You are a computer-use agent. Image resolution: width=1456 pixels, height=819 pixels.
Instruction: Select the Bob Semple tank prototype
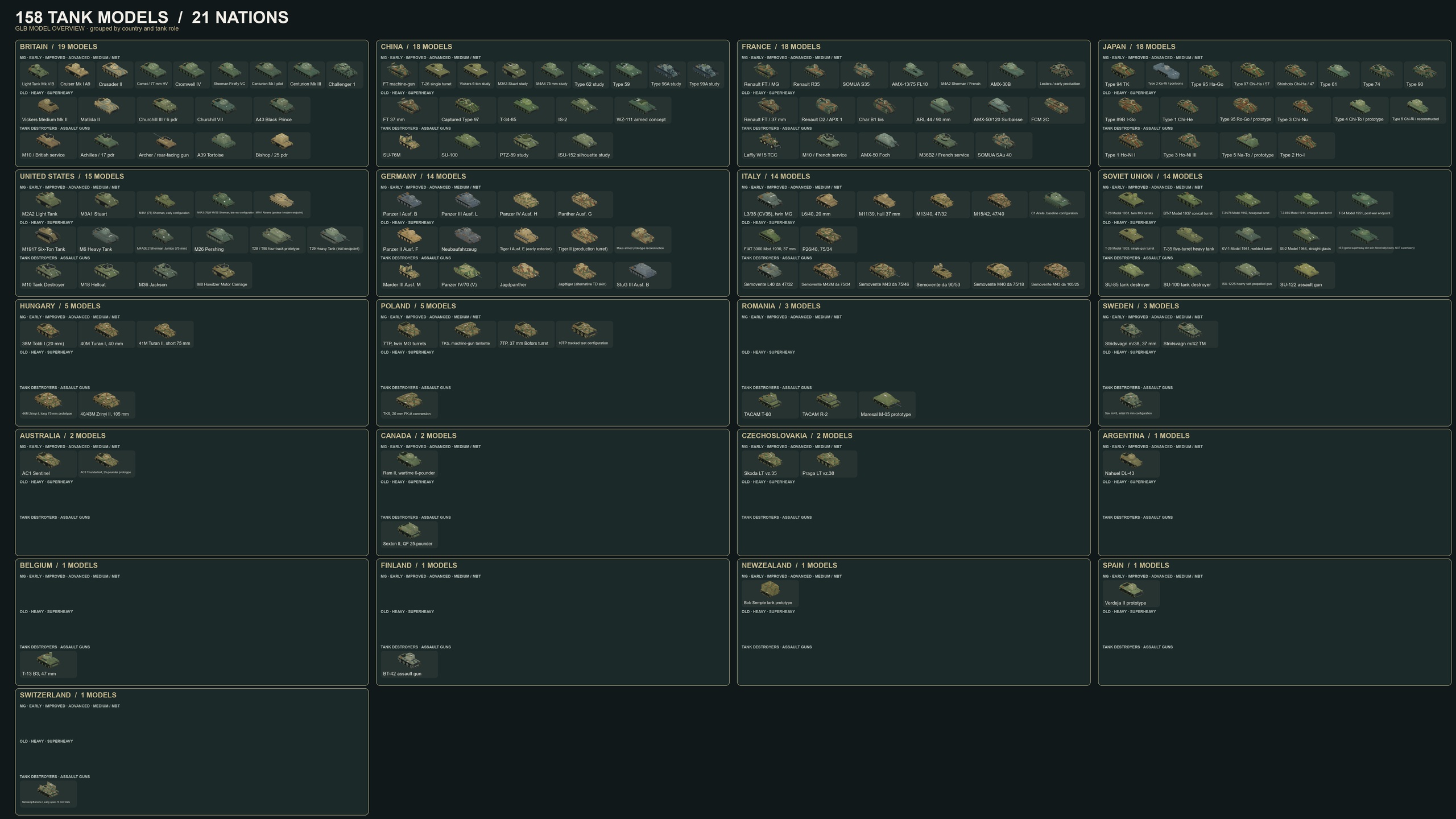[x=770, y=594]
